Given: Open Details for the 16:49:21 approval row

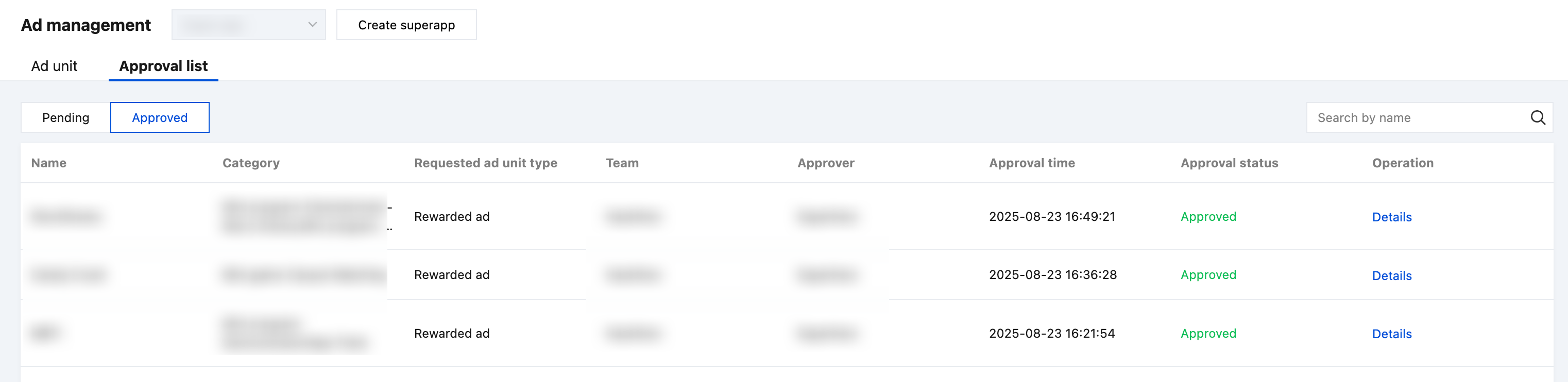Looking at the screenshot, I should (x=1391, y=217).
